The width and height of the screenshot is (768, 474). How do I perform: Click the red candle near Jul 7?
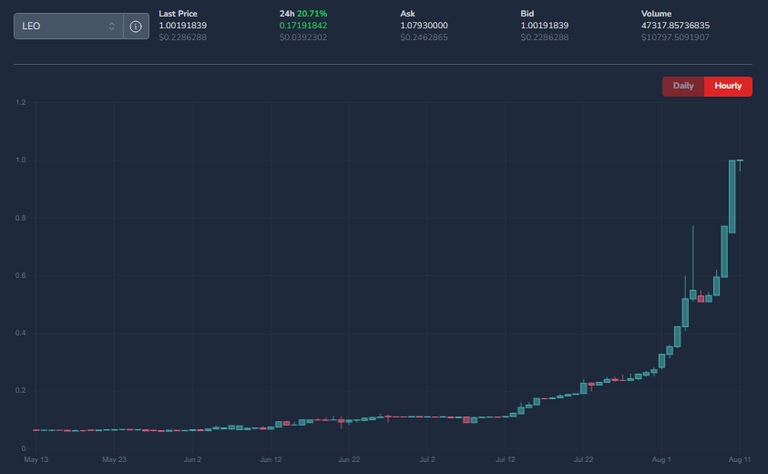466,420
